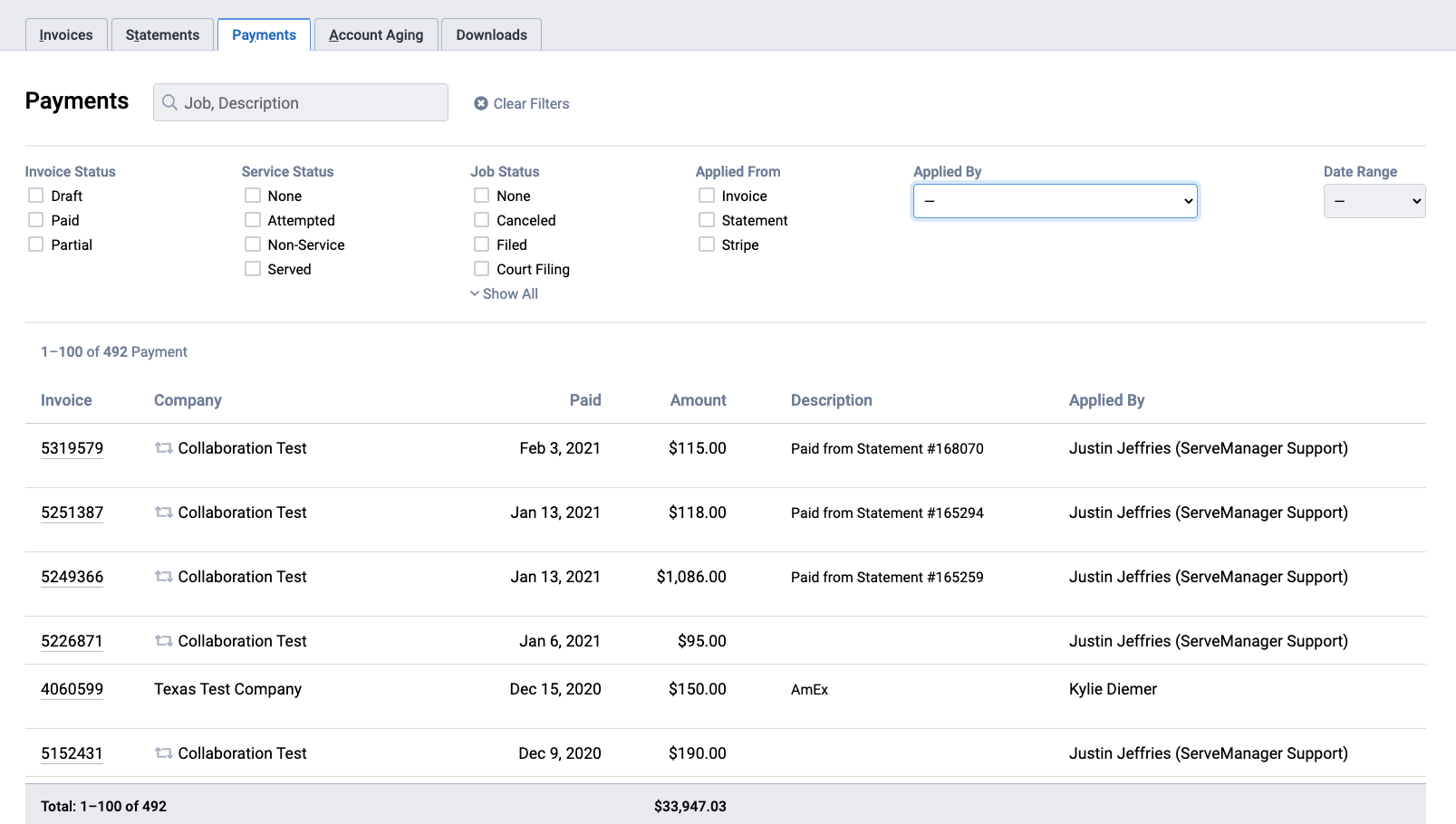The height and width of the screenshot is (824, 1456).
Task: Switch to the Invoices tab
Action: point(66,35)
